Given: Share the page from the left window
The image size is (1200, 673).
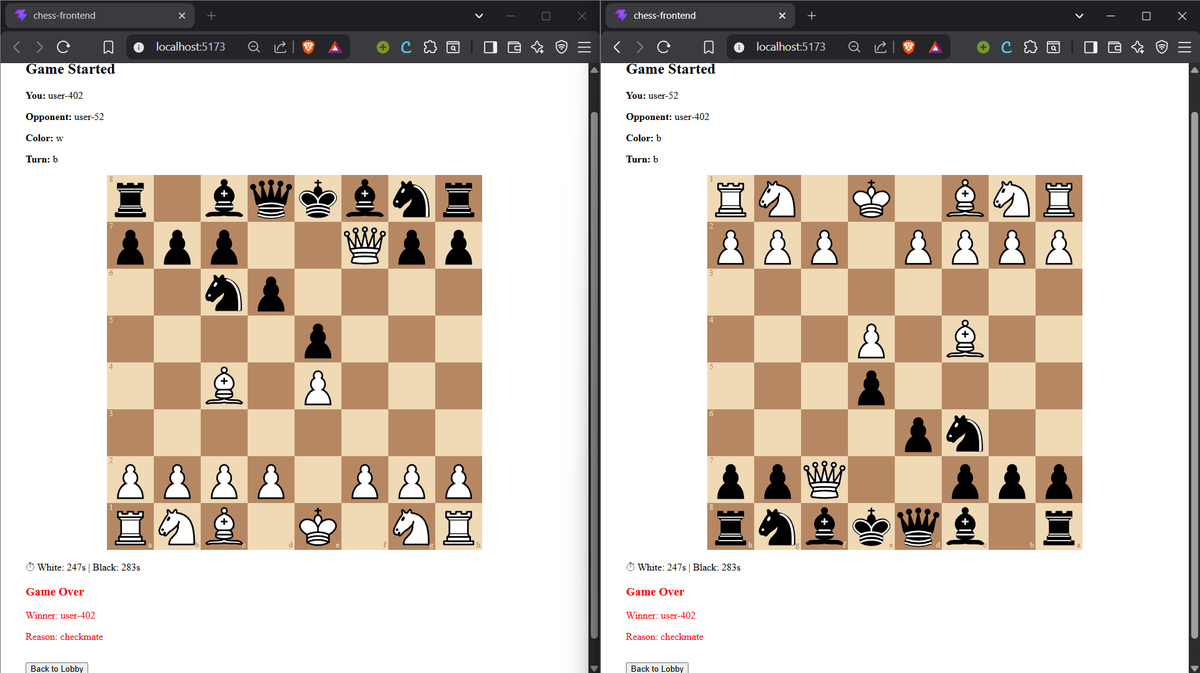Looking at the screenshot, I should pos(280,47).
